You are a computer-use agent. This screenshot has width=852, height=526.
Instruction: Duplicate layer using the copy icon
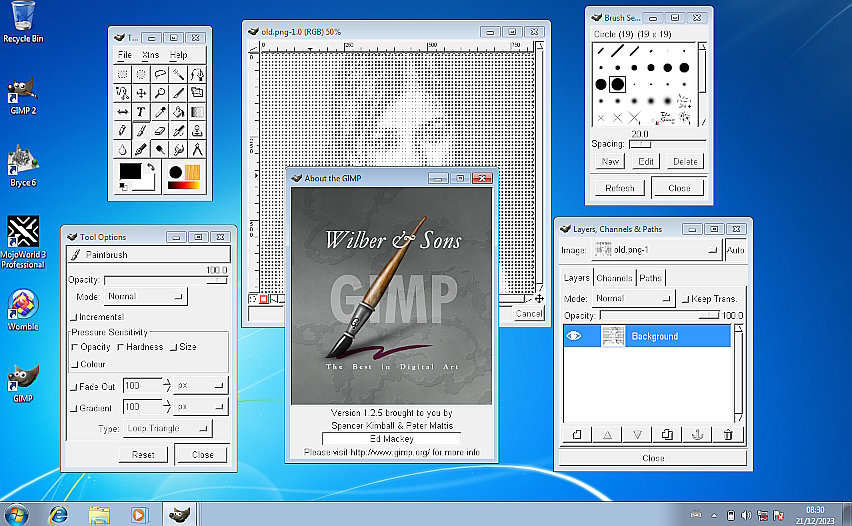click(x=668, y=434)
